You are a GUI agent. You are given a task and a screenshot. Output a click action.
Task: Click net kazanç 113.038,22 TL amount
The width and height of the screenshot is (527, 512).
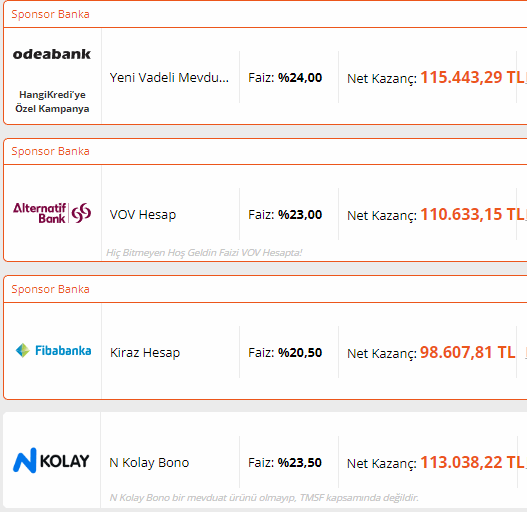click(x=473, y=462)
